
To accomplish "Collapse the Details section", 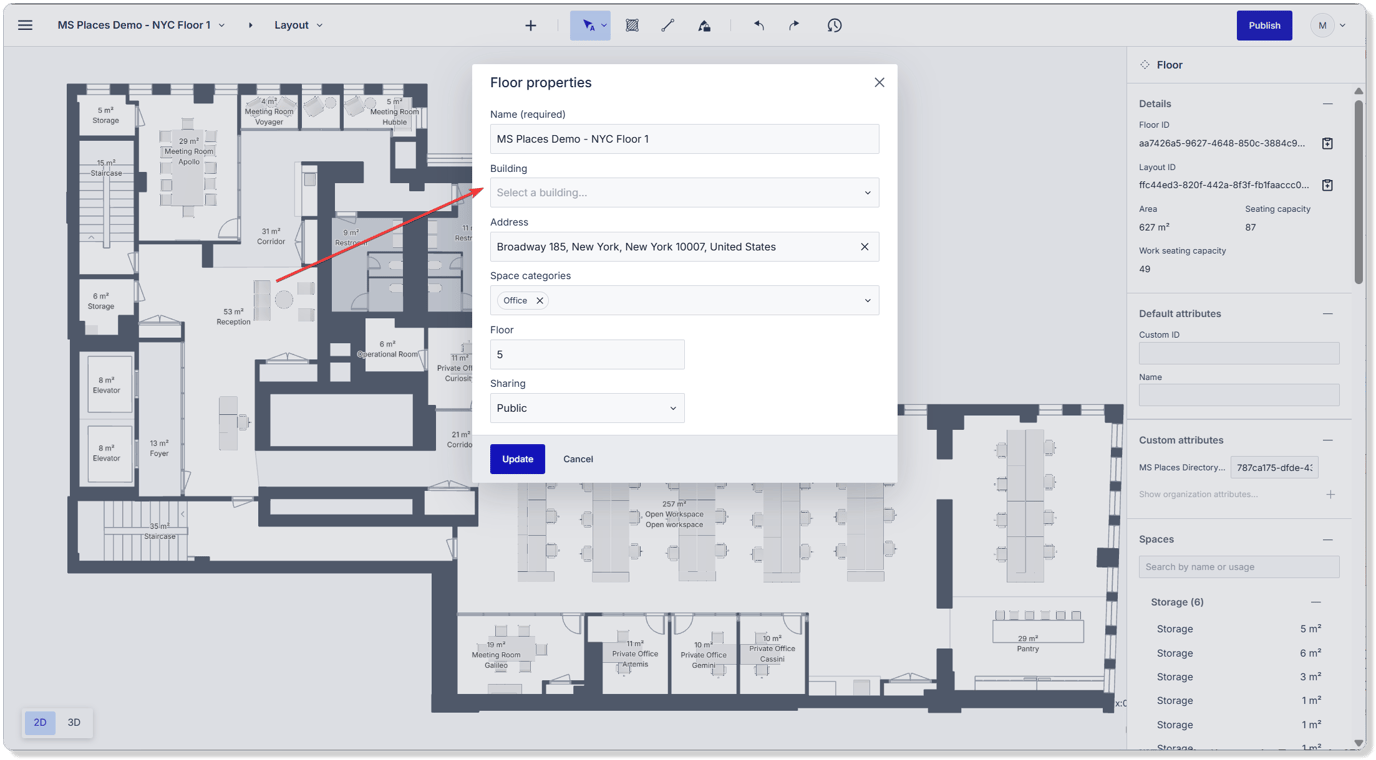I will click(1327, 103).
